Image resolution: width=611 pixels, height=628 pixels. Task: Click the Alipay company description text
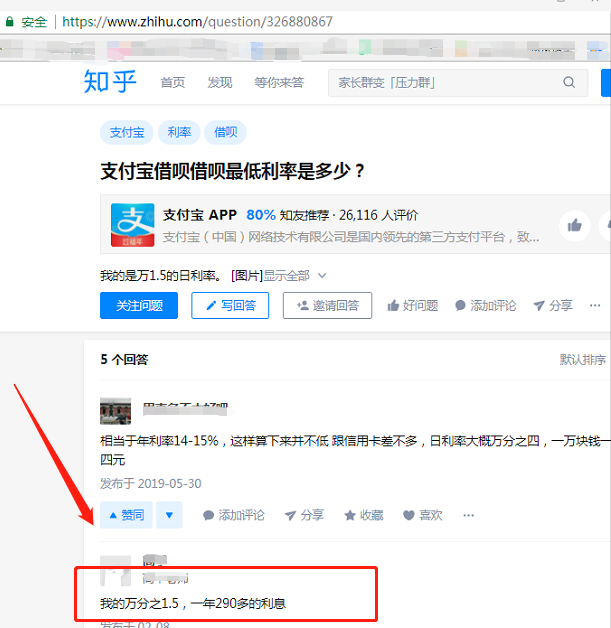coord(351,237)
